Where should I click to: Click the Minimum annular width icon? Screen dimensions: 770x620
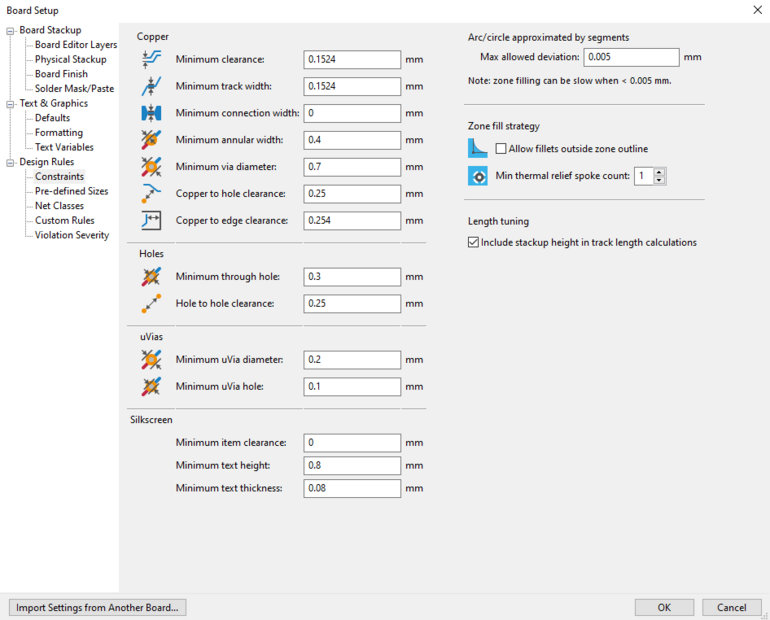click(x=151, y=140)
